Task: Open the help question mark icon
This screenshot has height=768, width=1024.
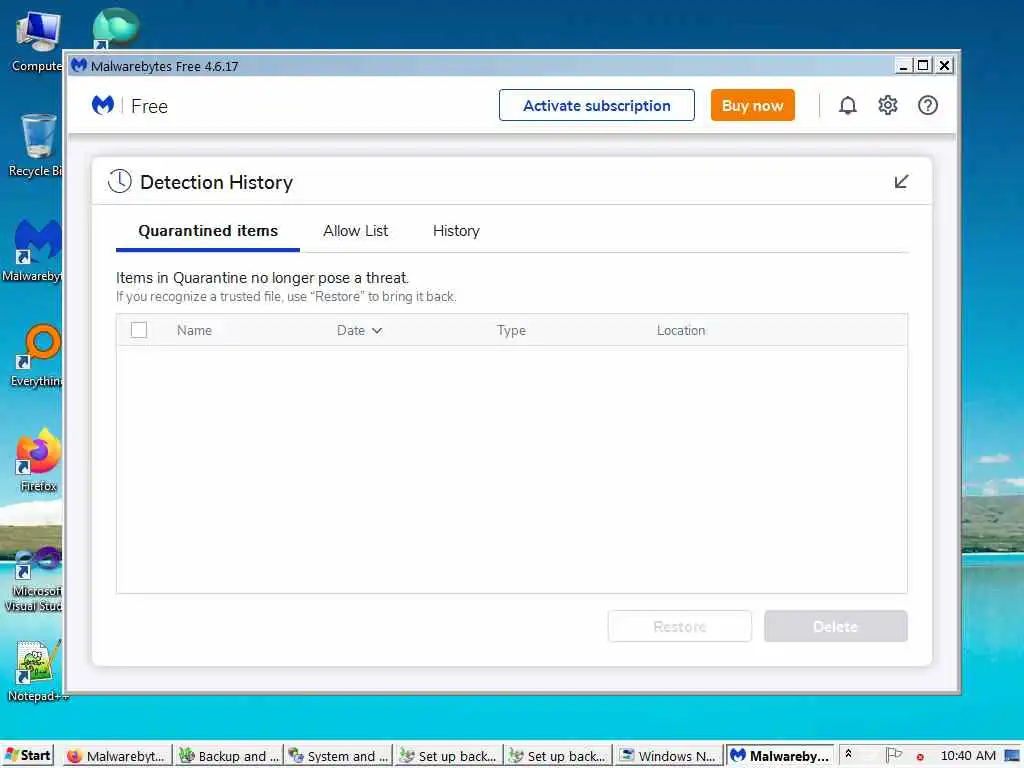Action: coord(927,105)
